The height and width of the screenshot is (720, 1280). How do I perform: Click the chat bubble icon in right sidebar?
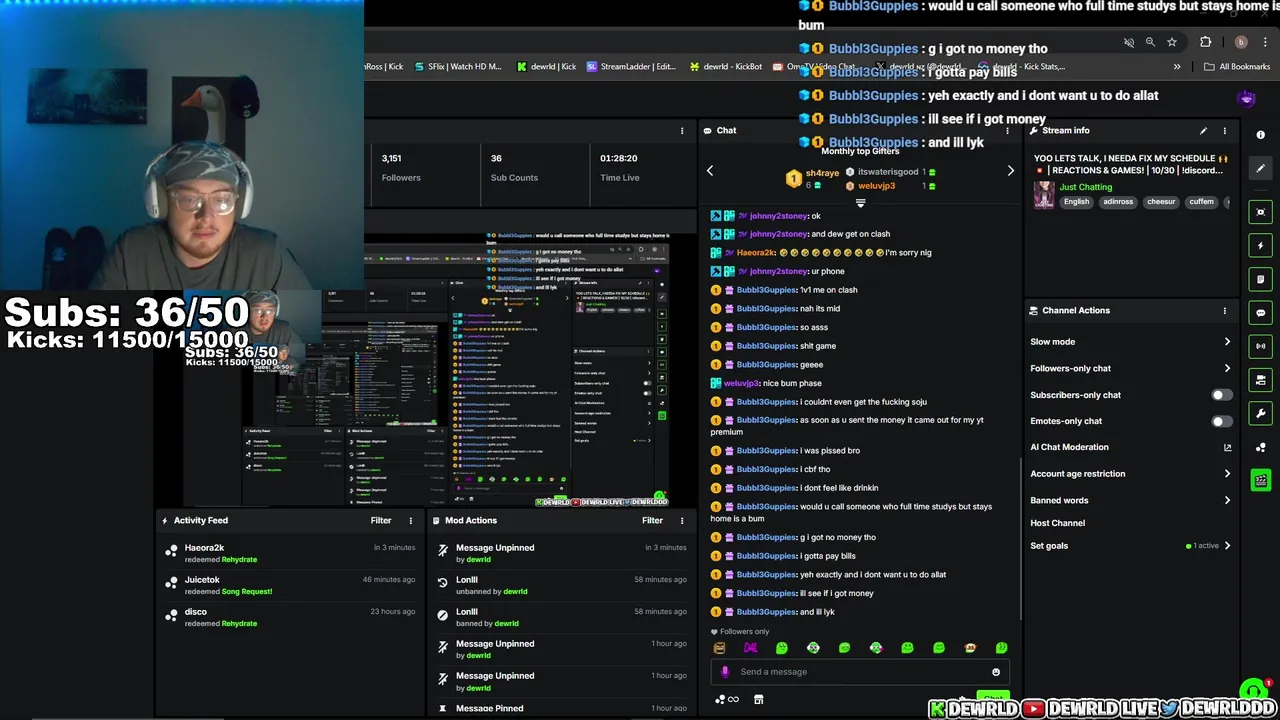tap(1260, 313)
